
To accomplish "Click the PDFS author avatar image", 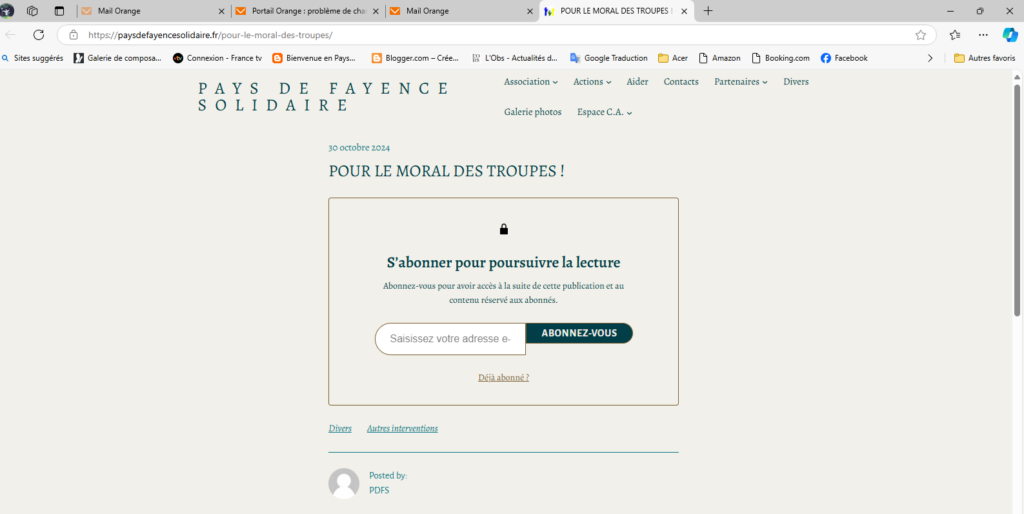I will point(343,483).
